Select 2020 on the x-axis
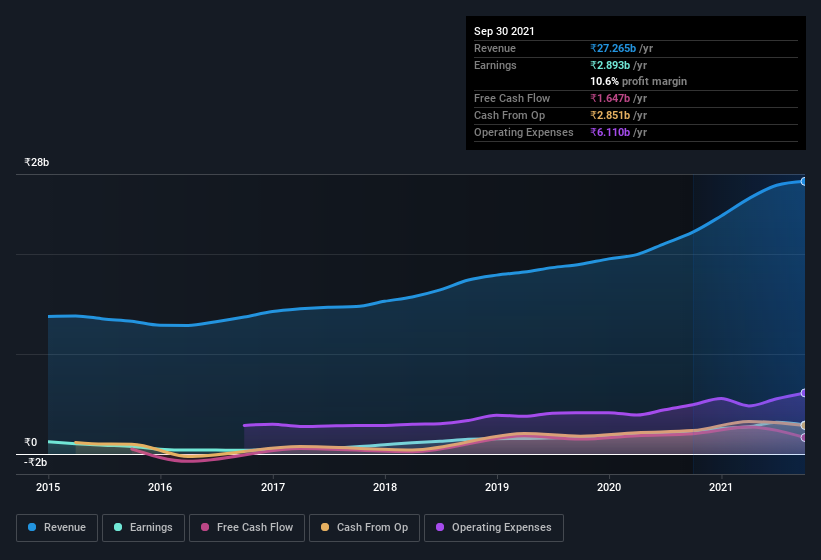Screen dimensions: 821x560 [609, 487]
